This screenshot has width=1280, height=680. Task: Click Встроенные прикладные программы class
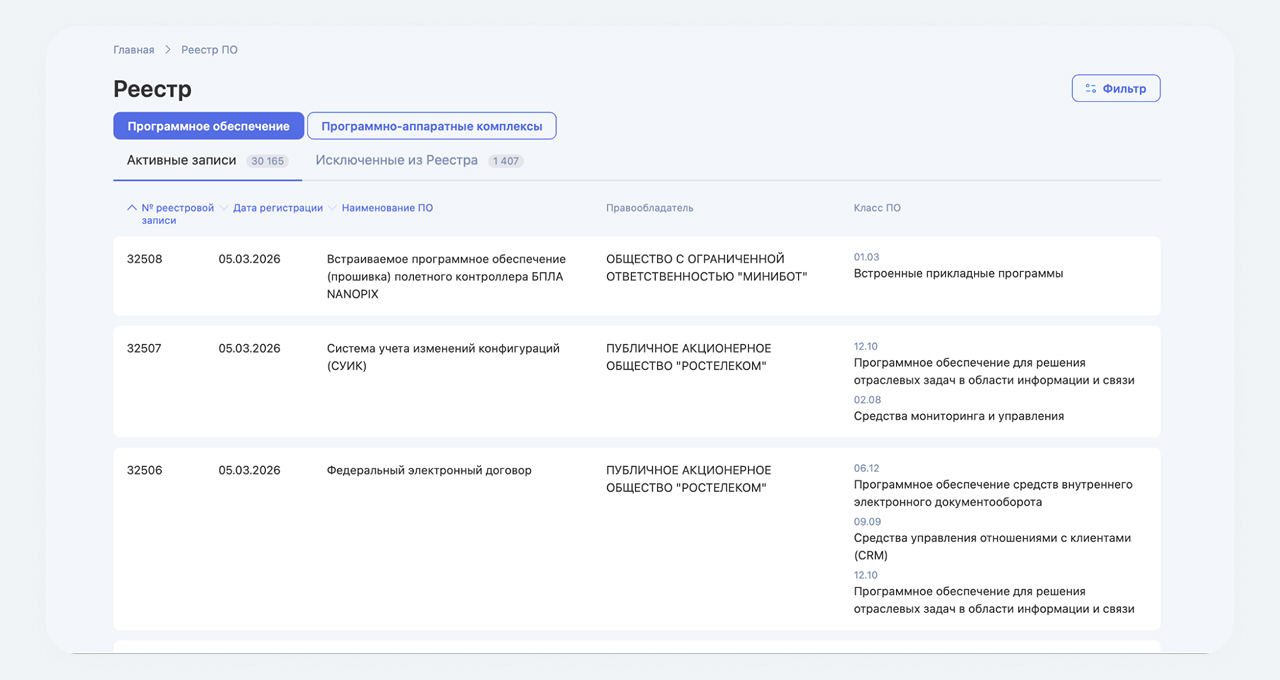coord(958,273)
